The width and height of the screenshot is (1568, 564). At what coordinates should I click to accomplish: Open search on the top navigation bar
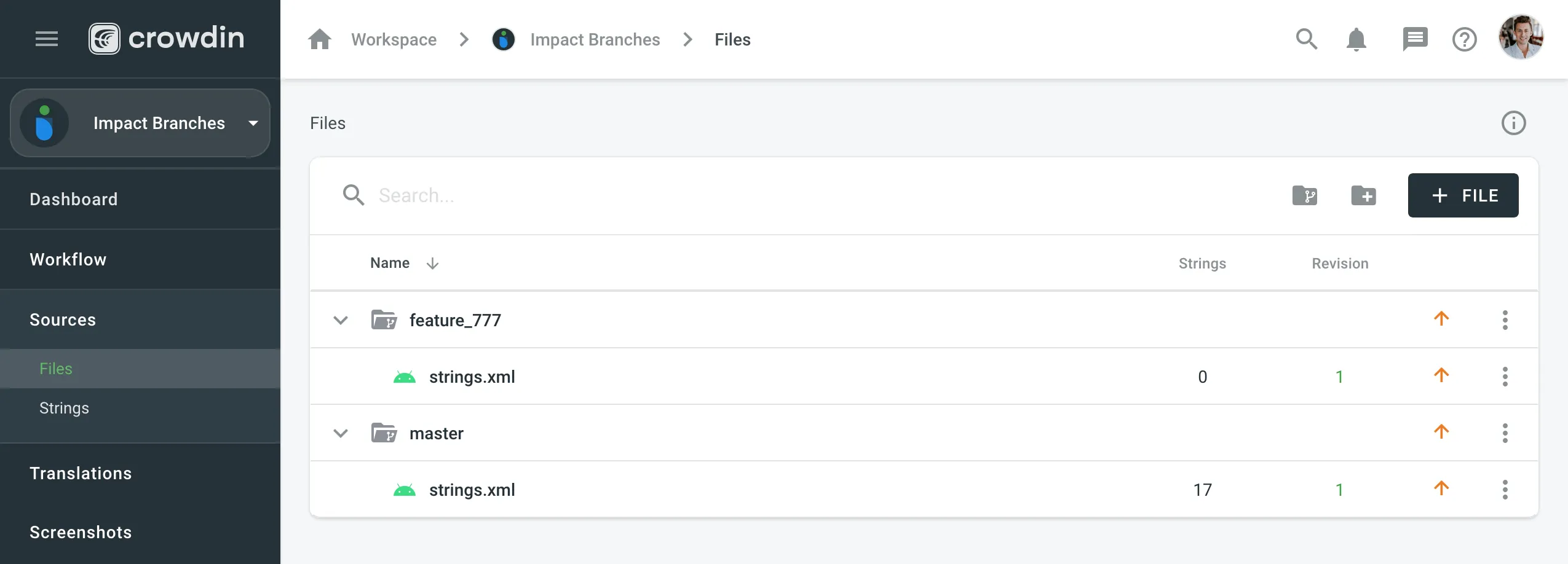click(1306, 39)
